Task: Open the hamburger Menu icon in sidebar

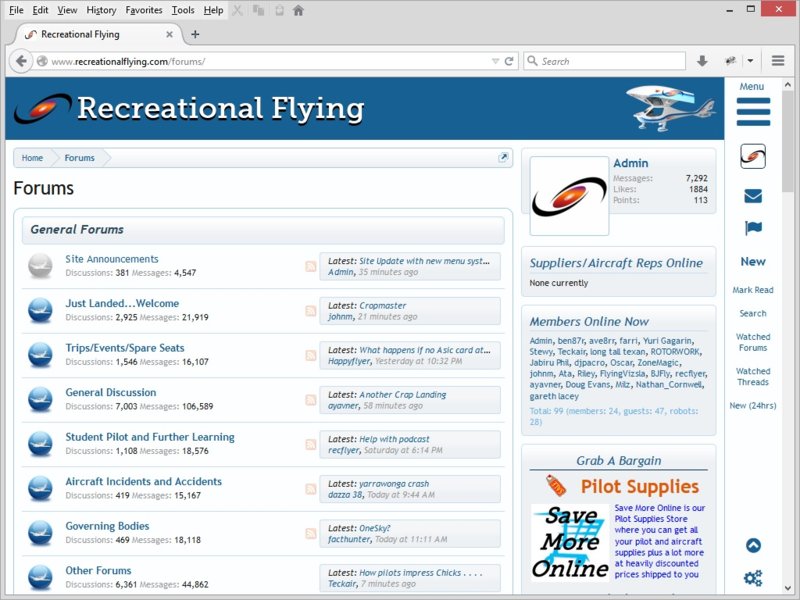Action: [753, 111]
